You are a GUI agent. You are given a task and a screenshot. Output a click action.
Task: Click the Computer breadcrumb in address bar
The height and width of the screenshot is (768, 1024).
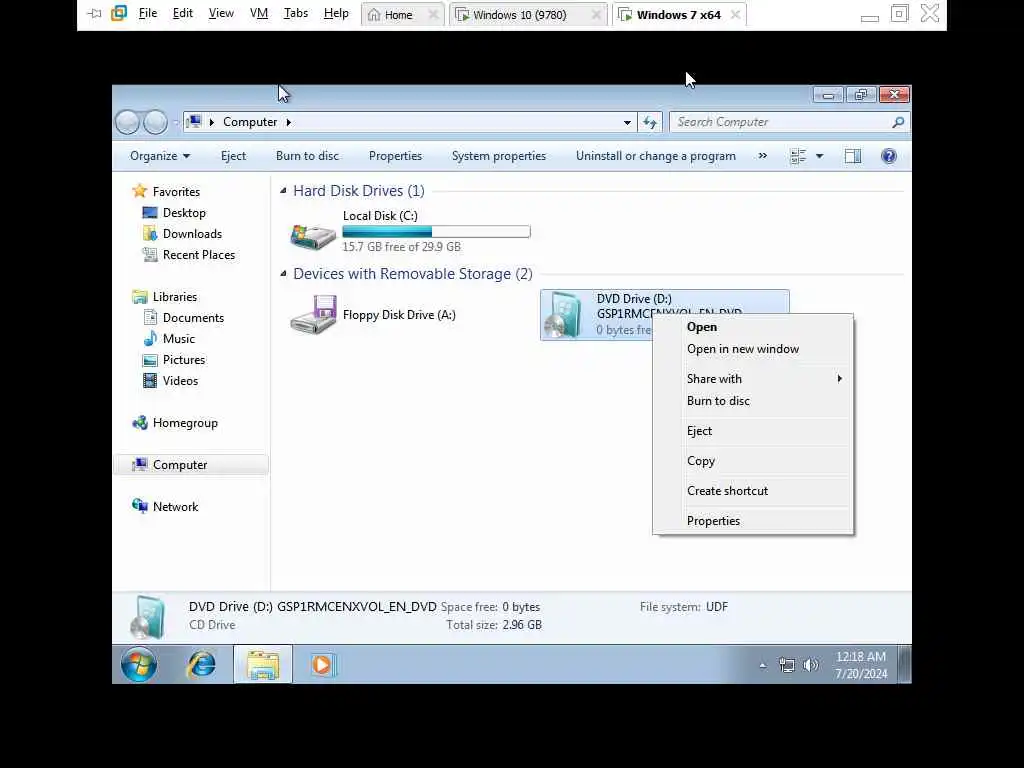[x=249, y=122]
